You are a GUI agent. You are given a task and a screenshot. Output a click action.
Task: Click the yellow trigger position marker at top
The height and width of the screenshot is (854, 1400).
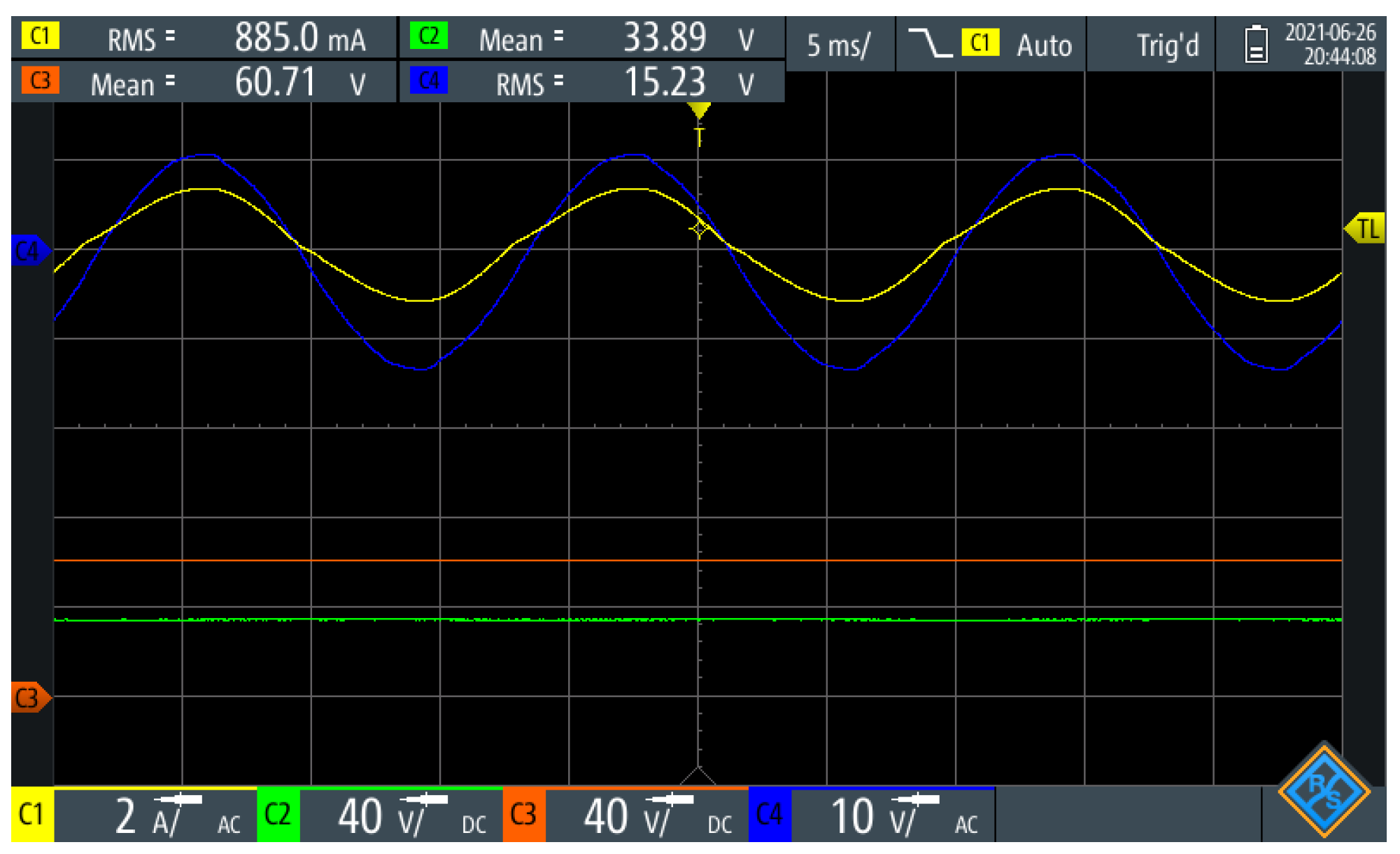coord(698,111)
